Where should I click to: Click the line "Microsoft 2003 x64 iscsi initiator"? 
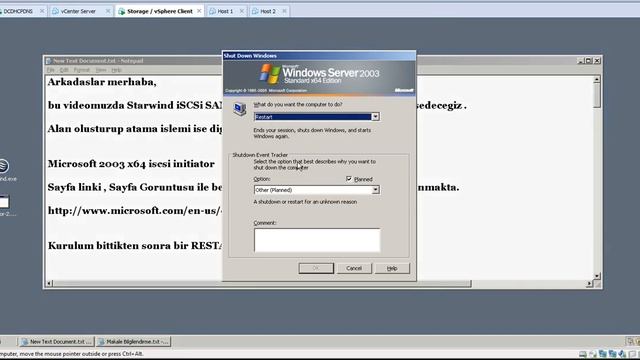click(x=131, y=164)
